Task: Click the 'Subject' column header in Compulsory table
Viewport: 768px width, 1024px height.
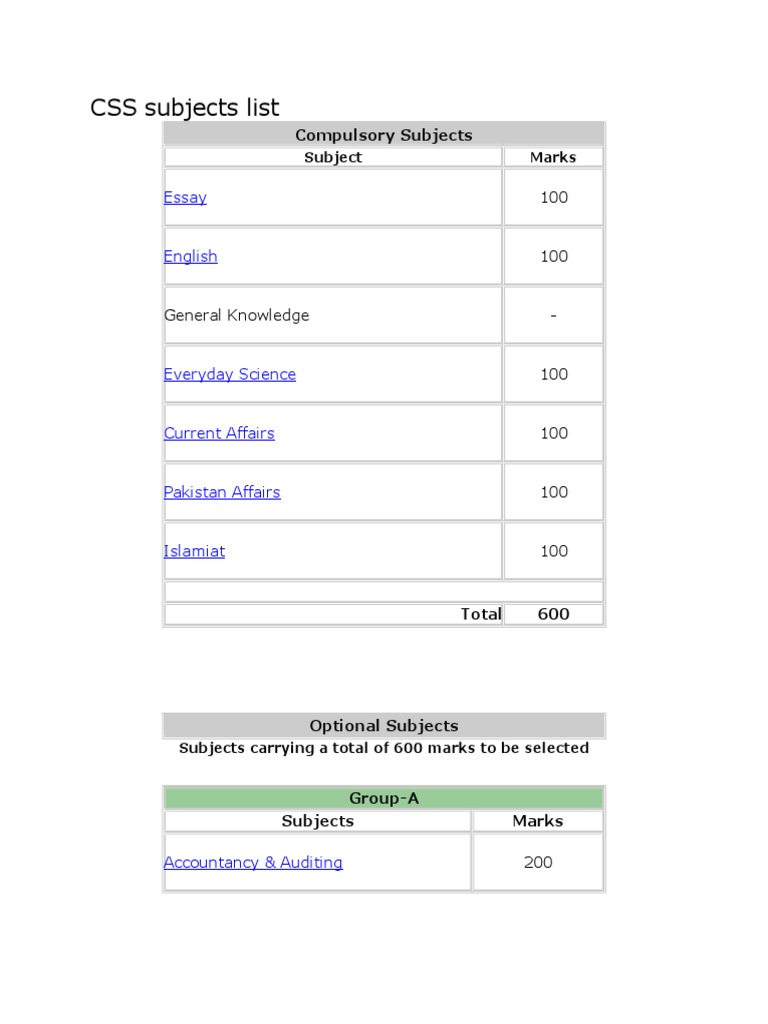Action: (333, 157)
